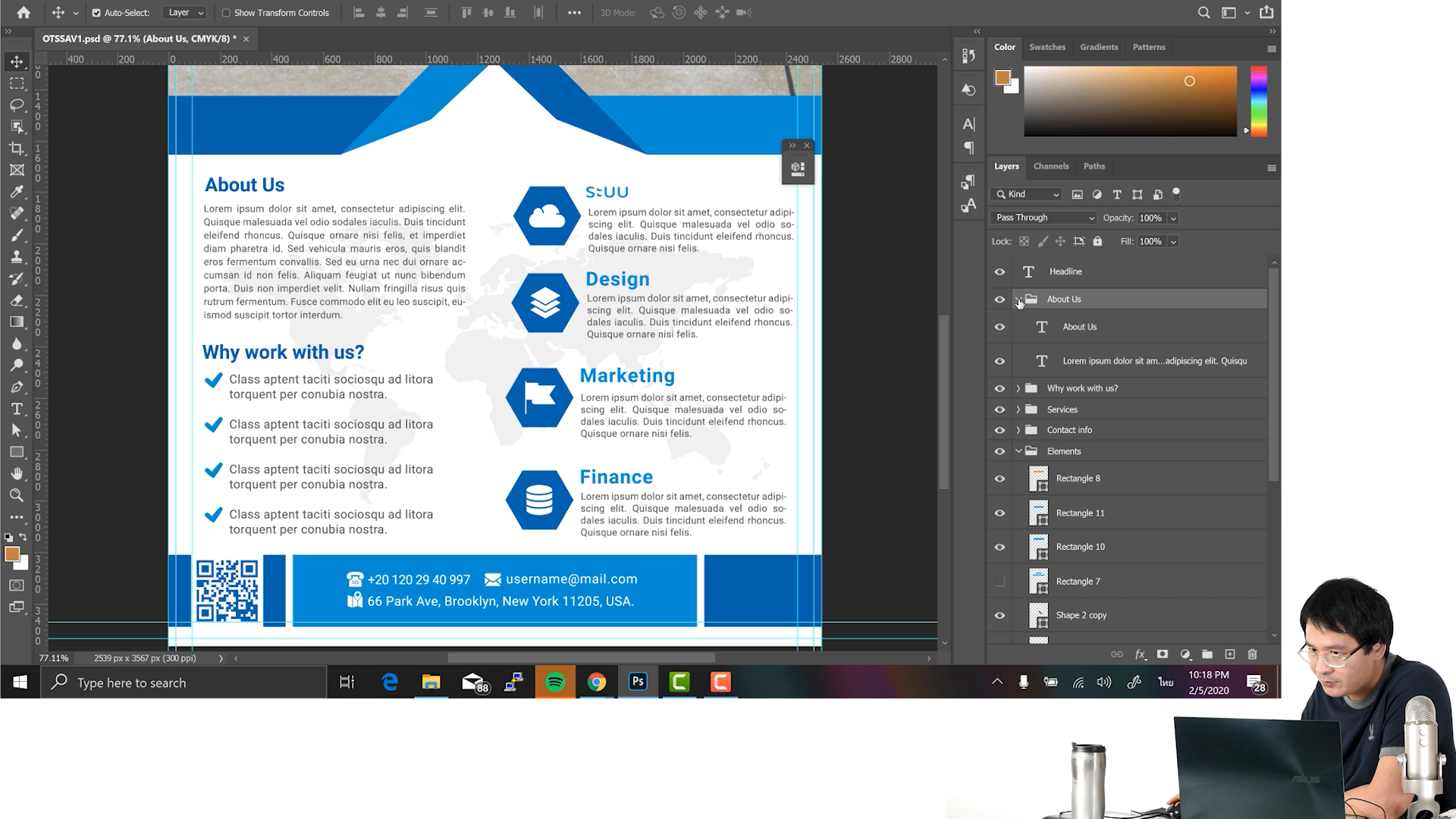Open the Color panel menu
This screenshot has width=1456, height=819.
(x=1272, y=49)
